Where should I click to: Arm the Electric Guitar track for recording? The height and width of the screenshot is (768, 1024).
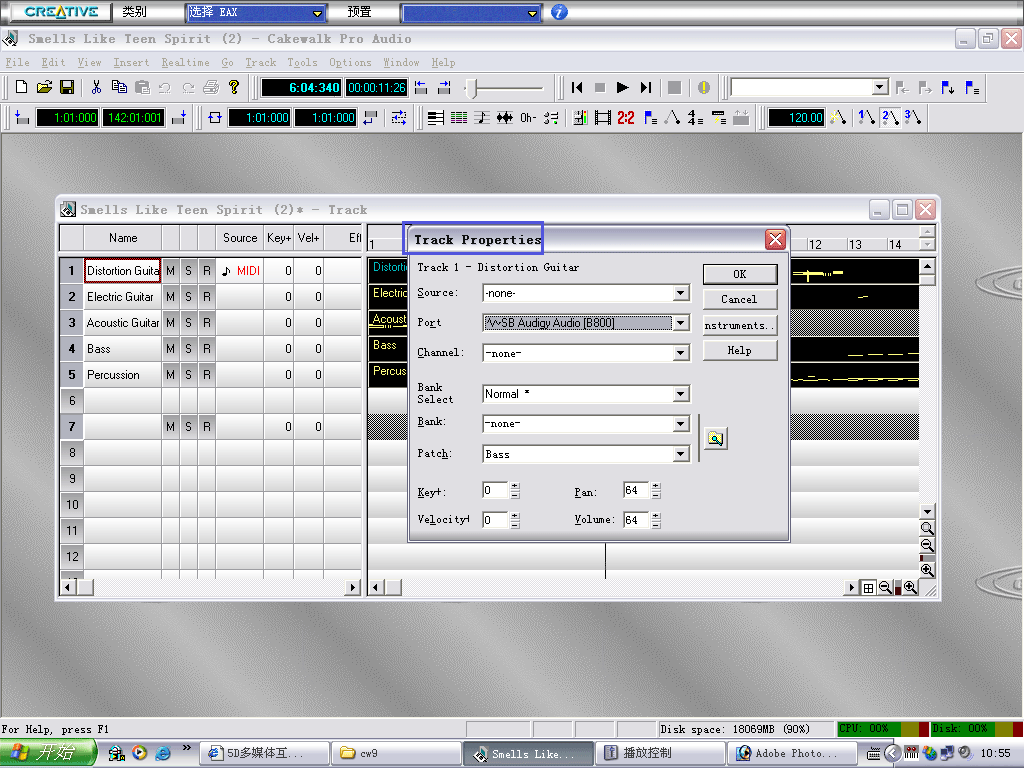click(x=206, y=296)
